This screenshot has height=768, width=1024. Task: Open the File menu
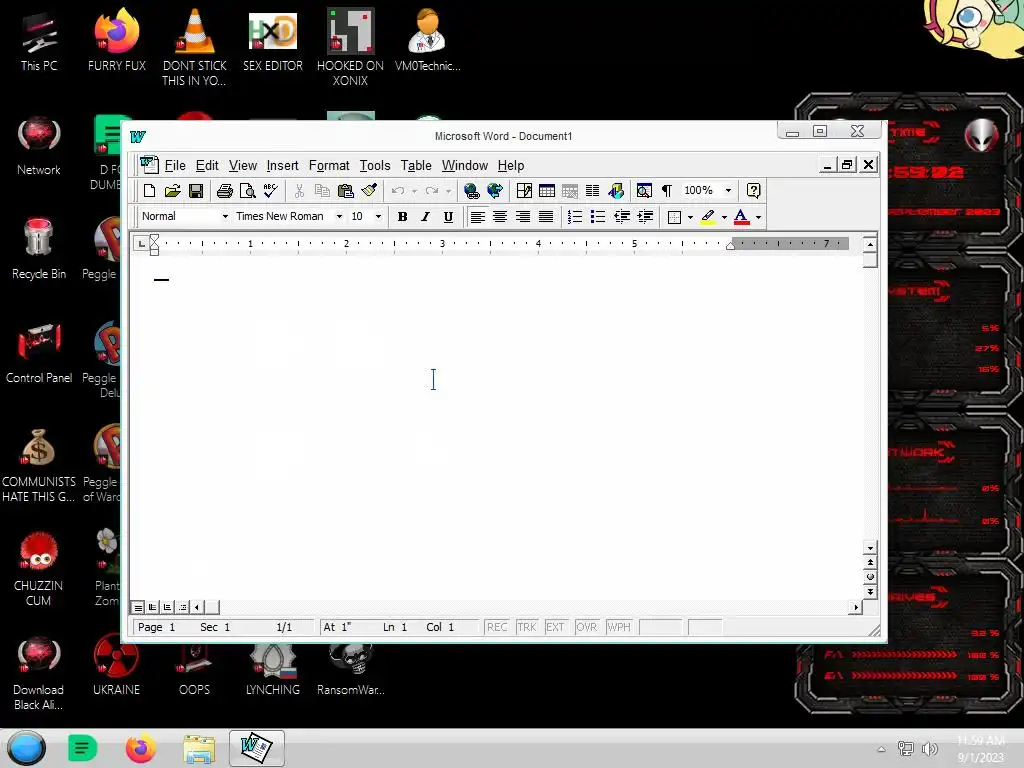pyautogui.click(x=175, y=166)
